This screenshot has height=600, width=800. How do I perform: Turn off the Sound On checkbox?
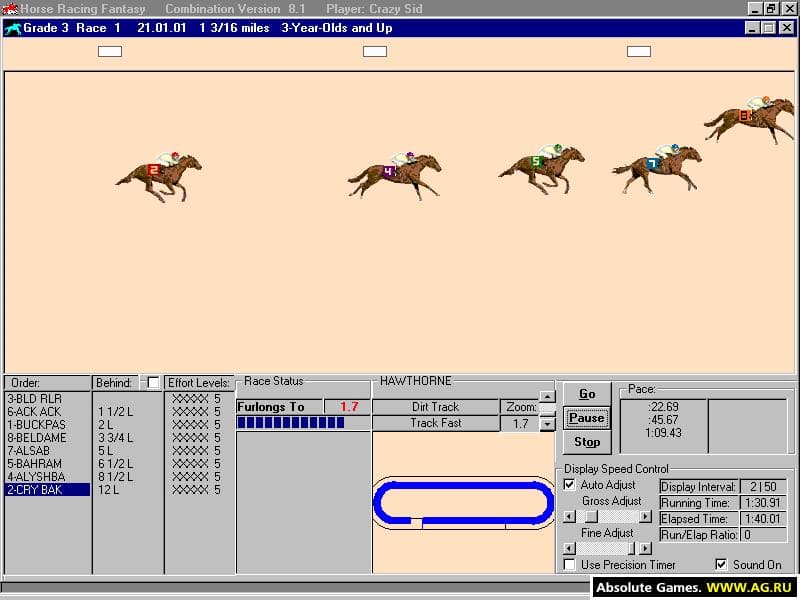[x=721, y=564]
